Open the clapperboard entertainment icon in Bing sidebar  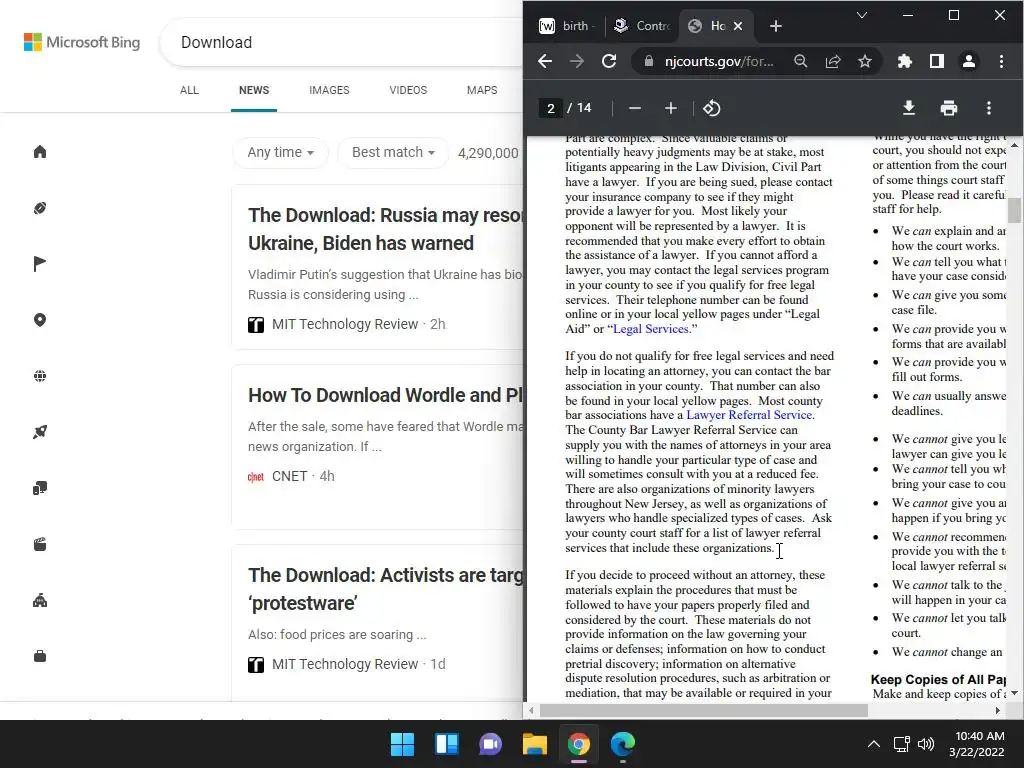click(40, 544)
